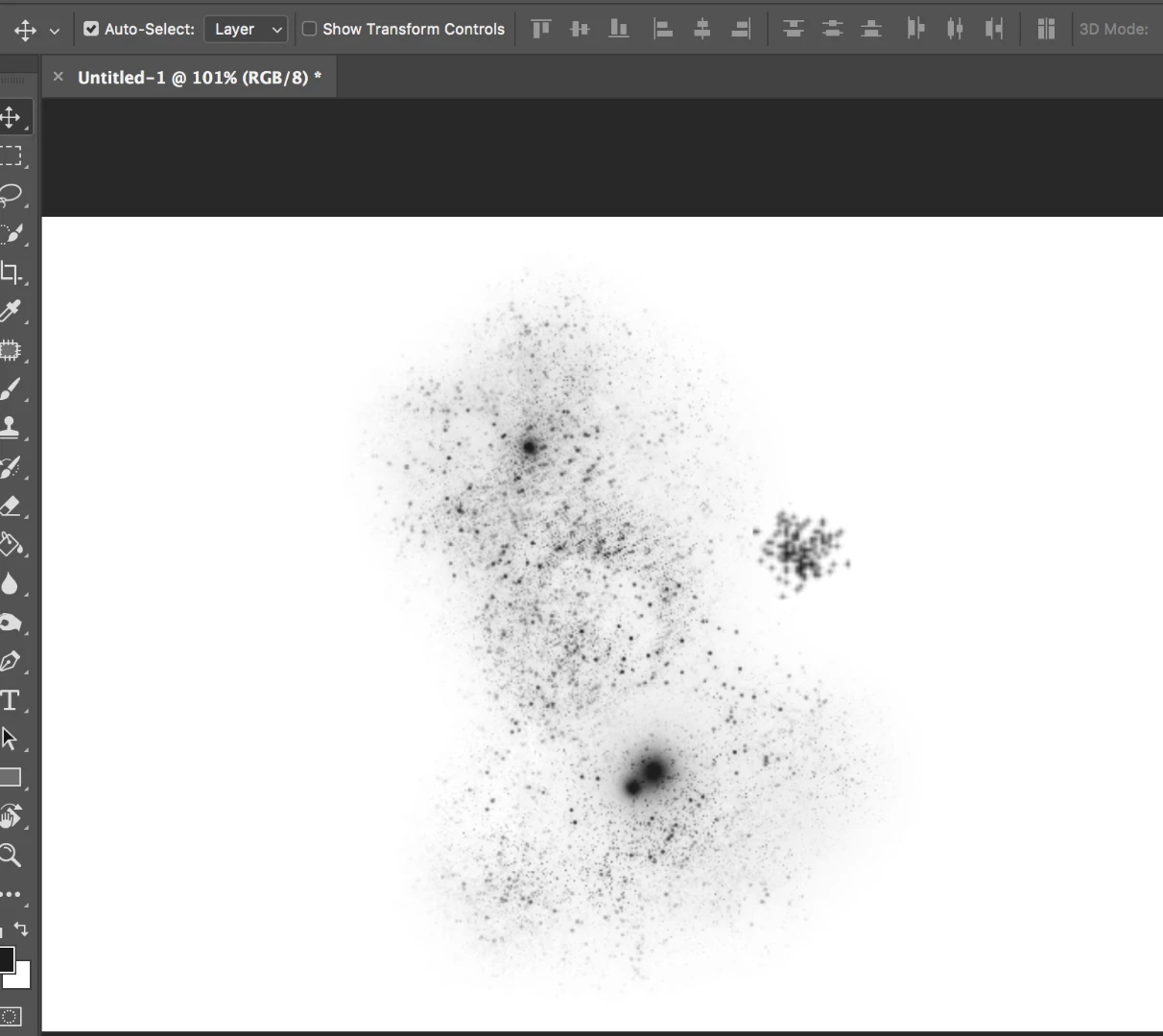The width and height of the screenshot is (1163, 1036).
Task: Open the tool preset picker chevron
Action: pos(55,31)
